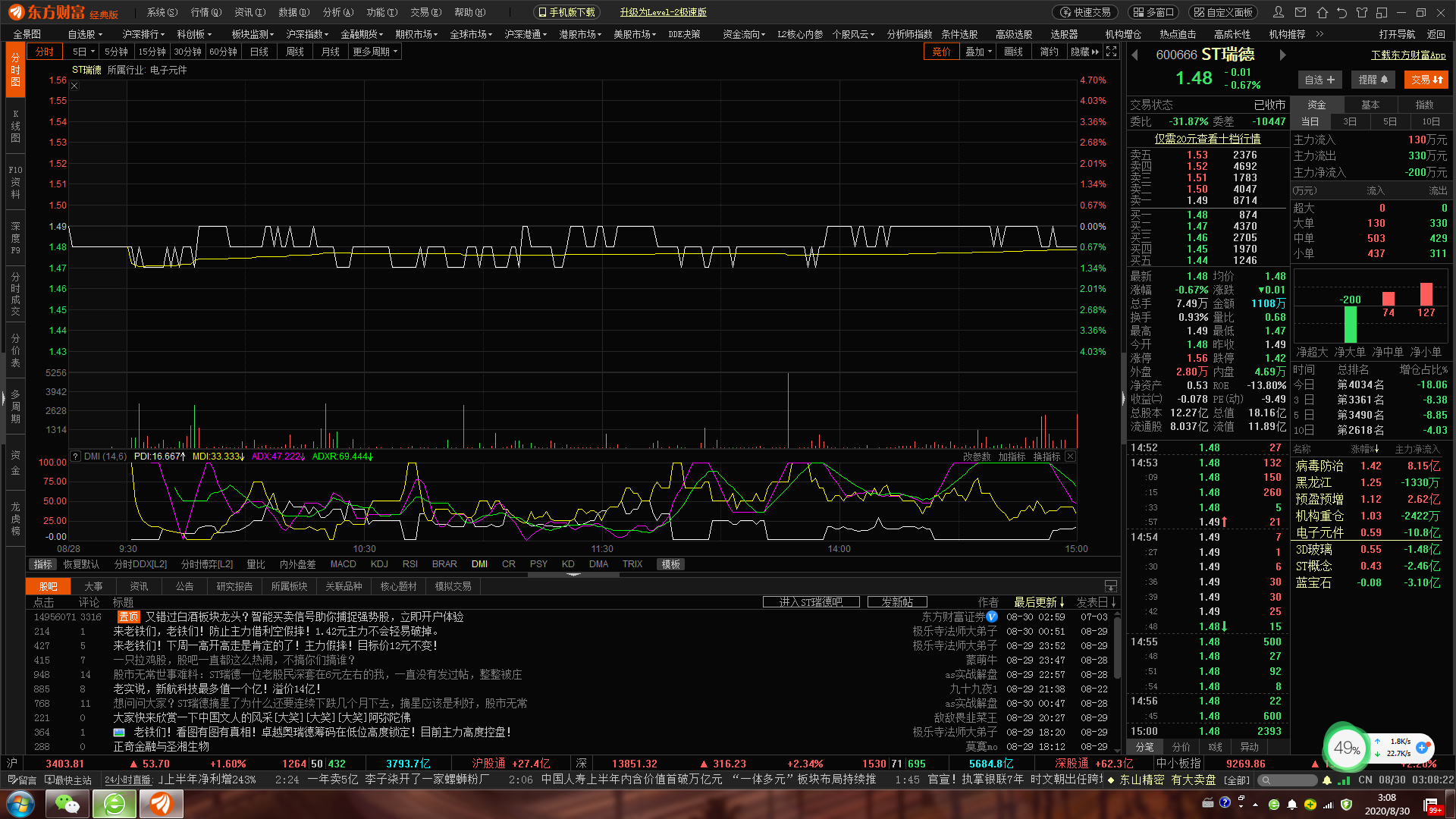
Task: Go to home page icon
Action: coord(1322,12)
